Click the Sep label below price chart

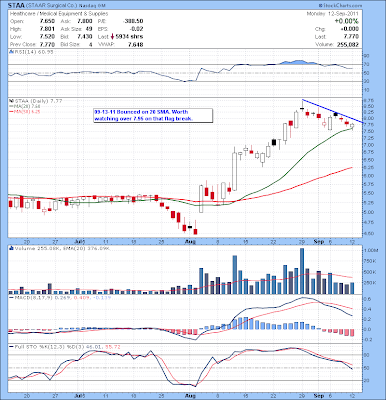[x=319, y=241]
